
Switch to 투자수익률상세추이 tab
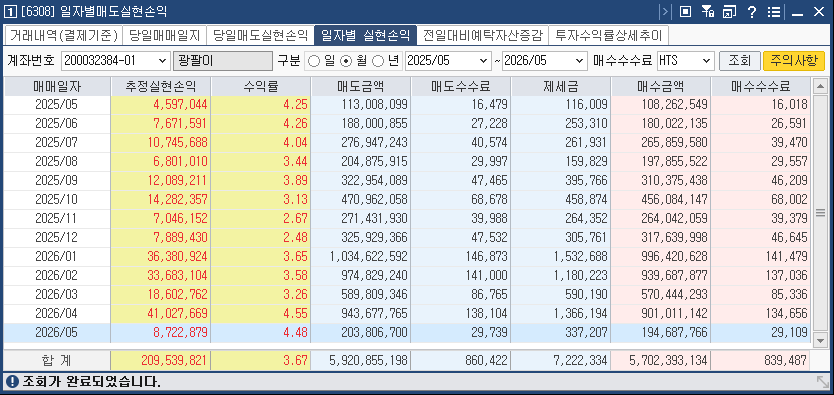pos(608,36)
